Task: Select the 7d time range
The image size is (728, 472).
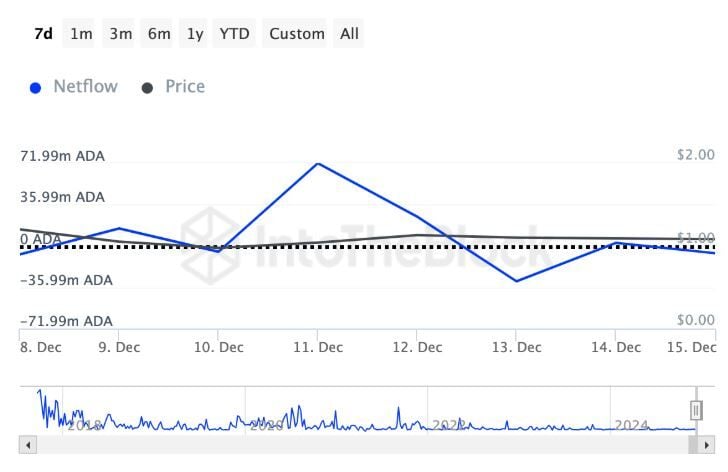Action: point(43,33)
